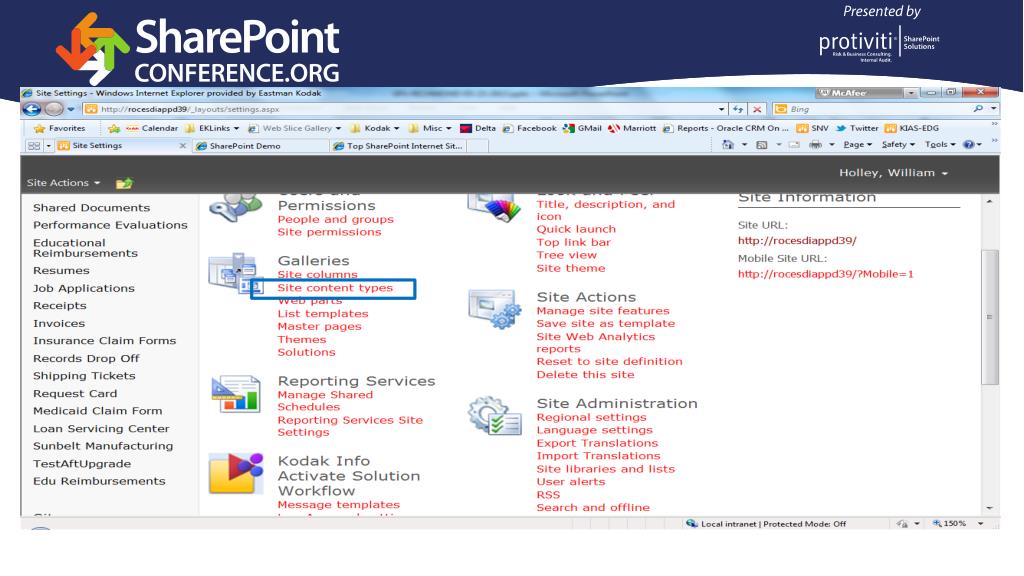
Task: Click the Look and Feel palette icon
Action: tap(494, 208)
